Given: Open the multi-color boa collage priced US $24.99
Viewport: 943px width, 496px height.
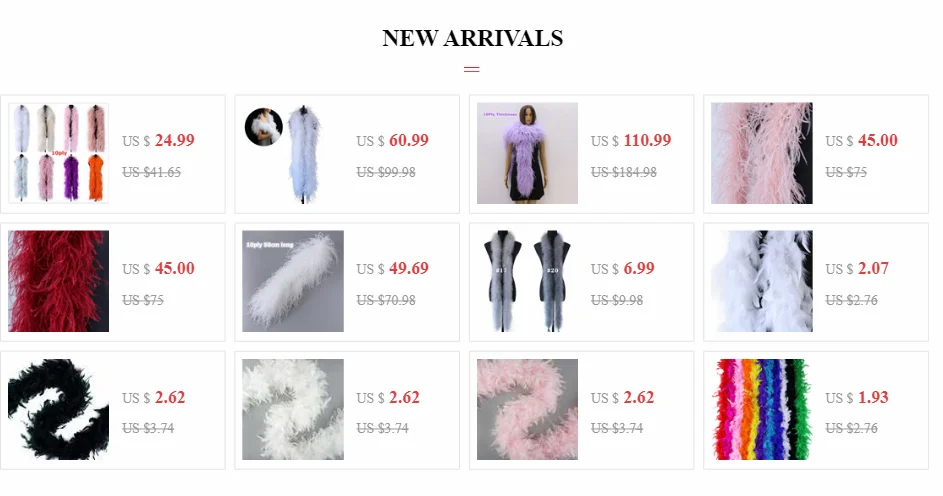Looking at the screenshot, I should tap(58, 153).
